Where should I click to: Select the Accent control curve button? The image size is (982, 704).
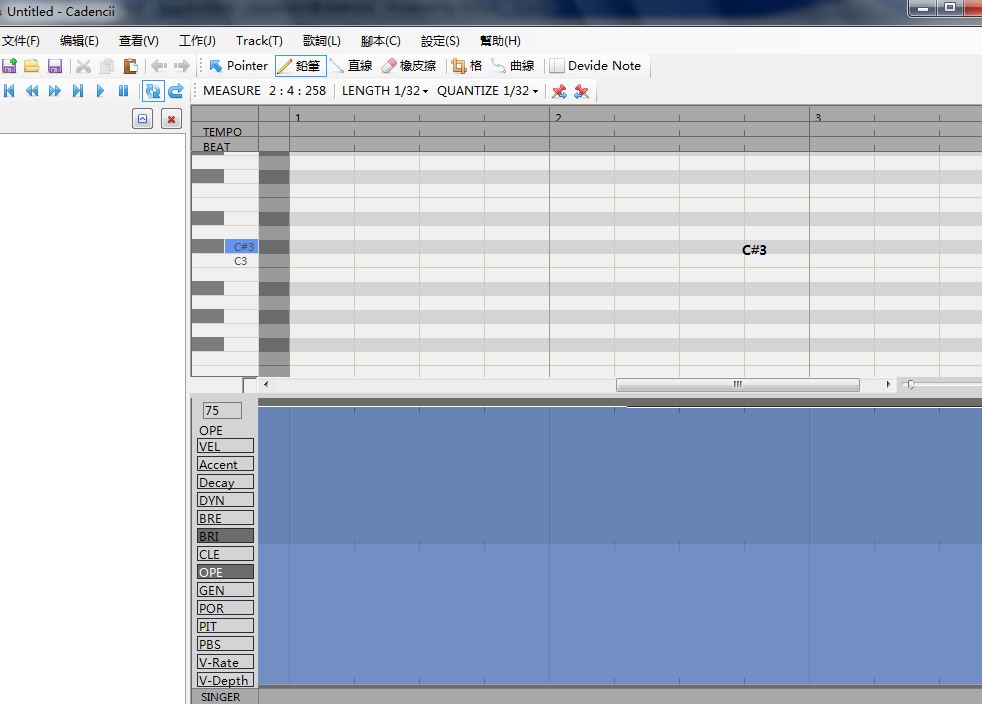click(x=225, y=464)
